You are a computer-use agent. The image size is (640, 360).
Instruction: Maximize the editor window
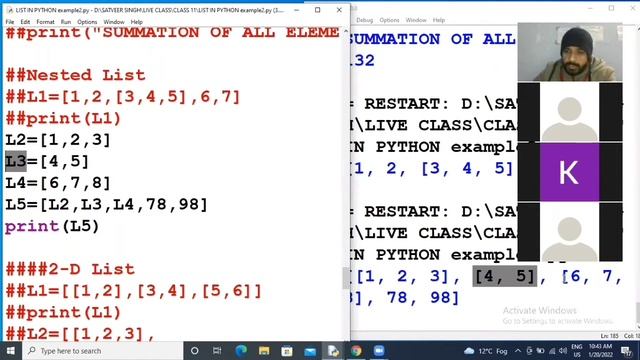coord(318,10)
